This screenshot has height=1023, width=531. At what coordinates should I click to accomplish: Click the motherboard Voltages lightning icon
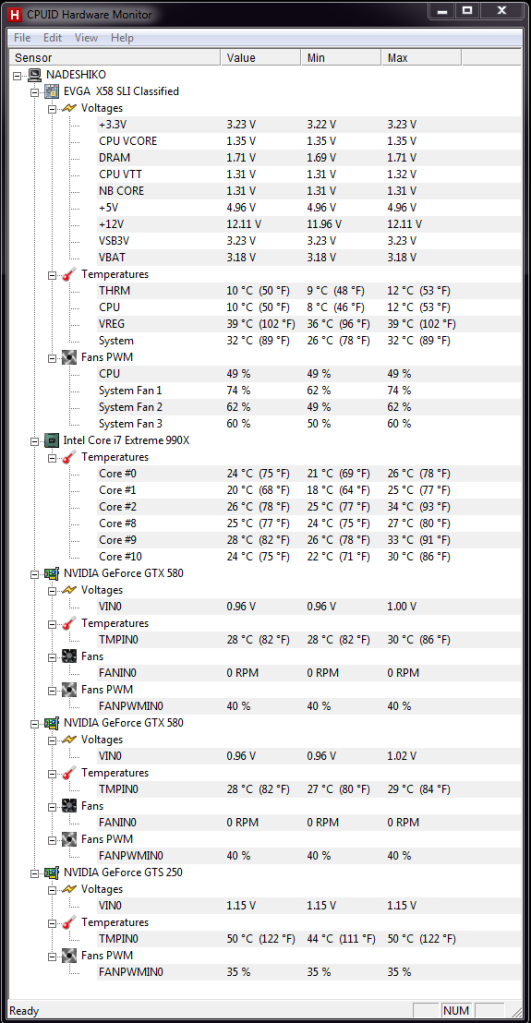click(69, 108)
